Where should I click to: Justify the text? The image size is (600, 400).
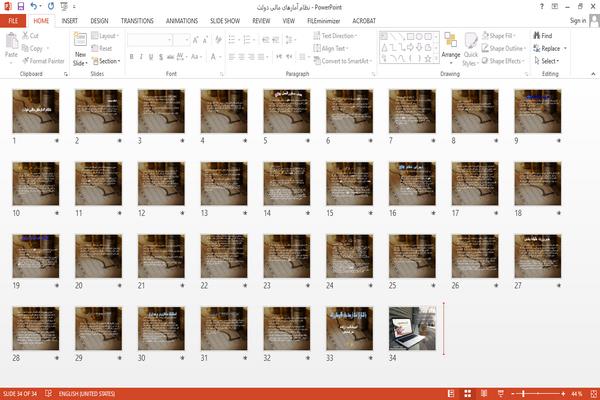261,57
